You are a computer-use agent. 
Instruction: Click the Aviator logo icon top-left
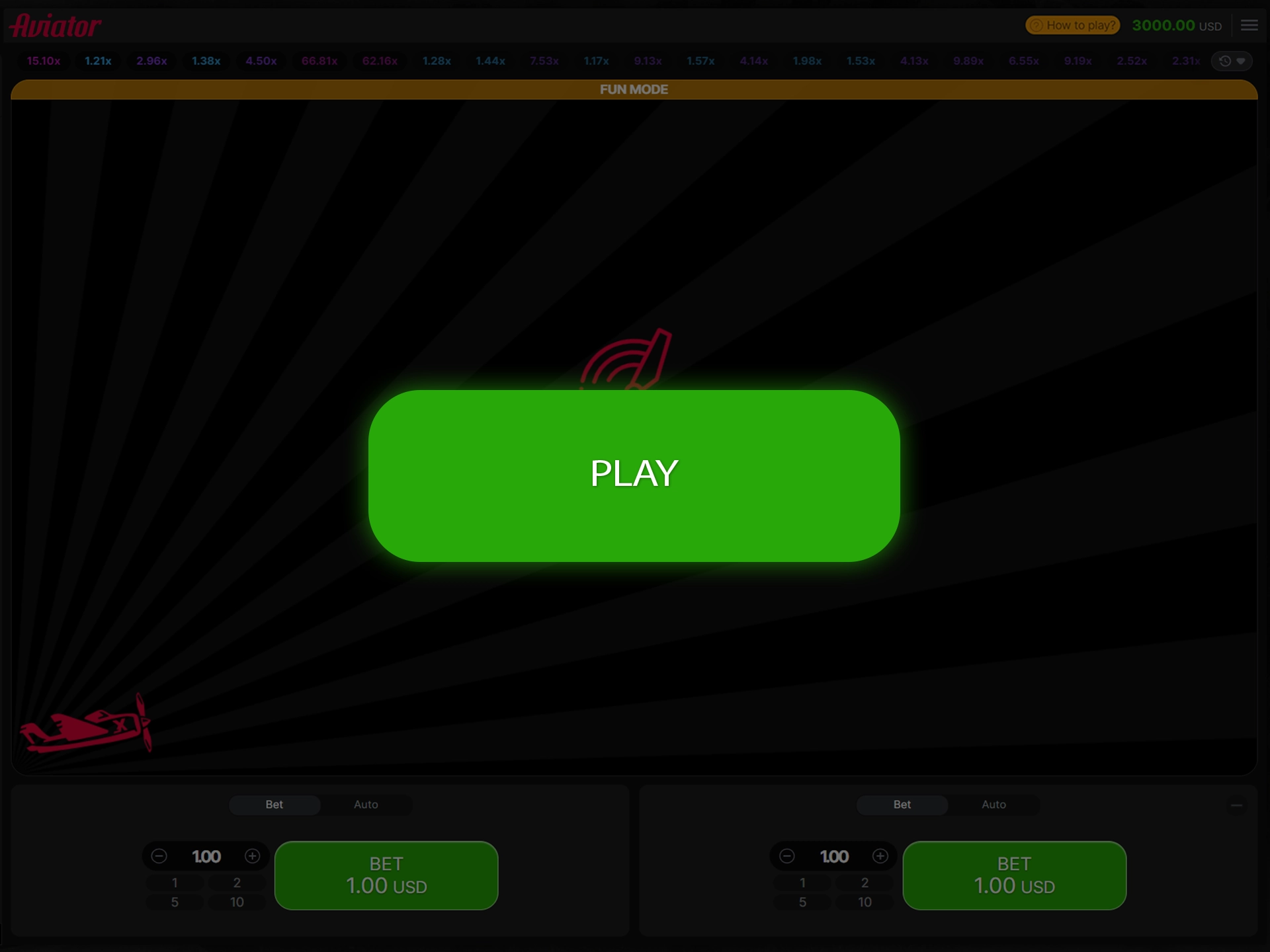pyautogui.click(x=56, y=25)
